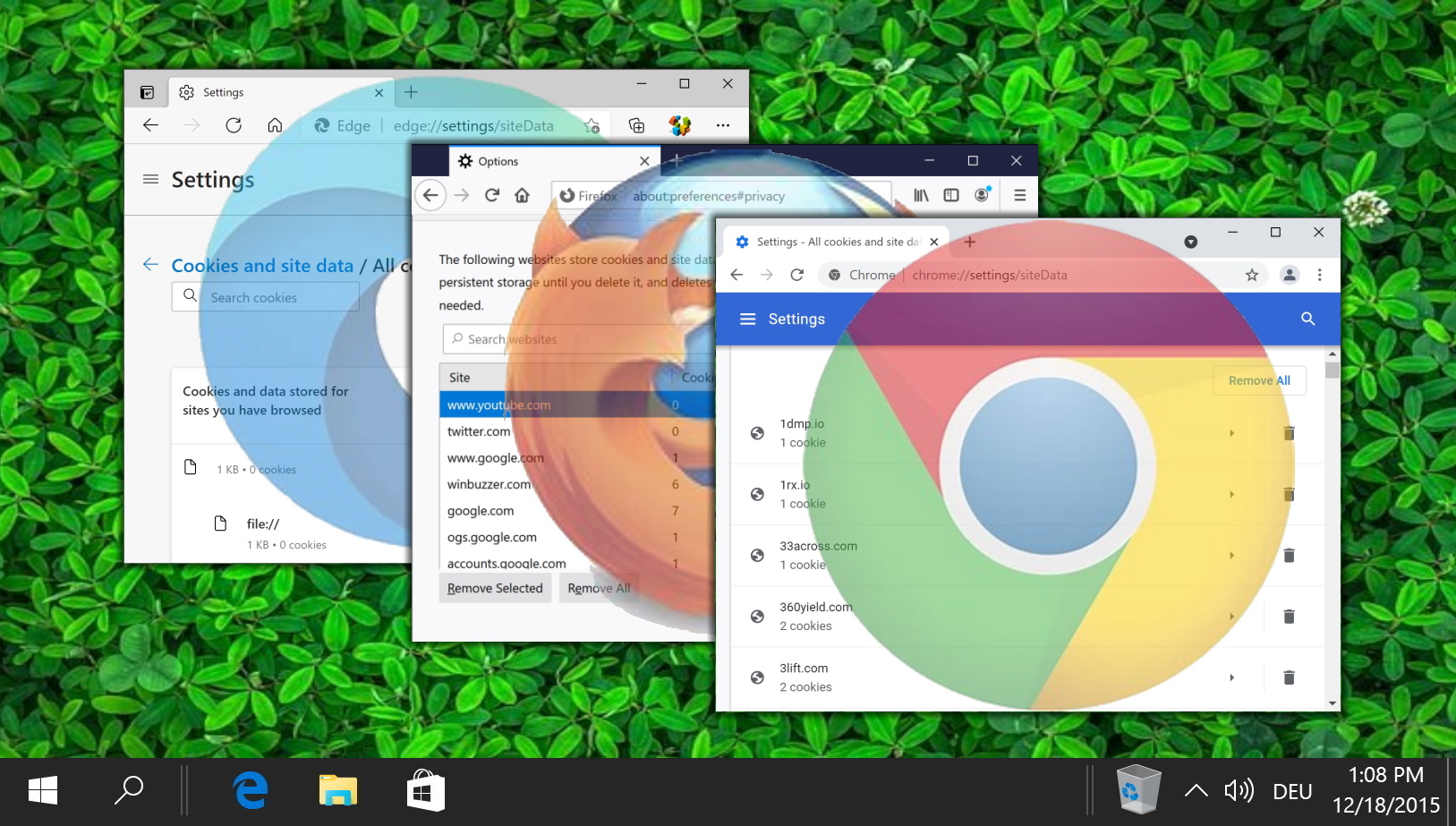Select google.com row in Firefox list

577,511
